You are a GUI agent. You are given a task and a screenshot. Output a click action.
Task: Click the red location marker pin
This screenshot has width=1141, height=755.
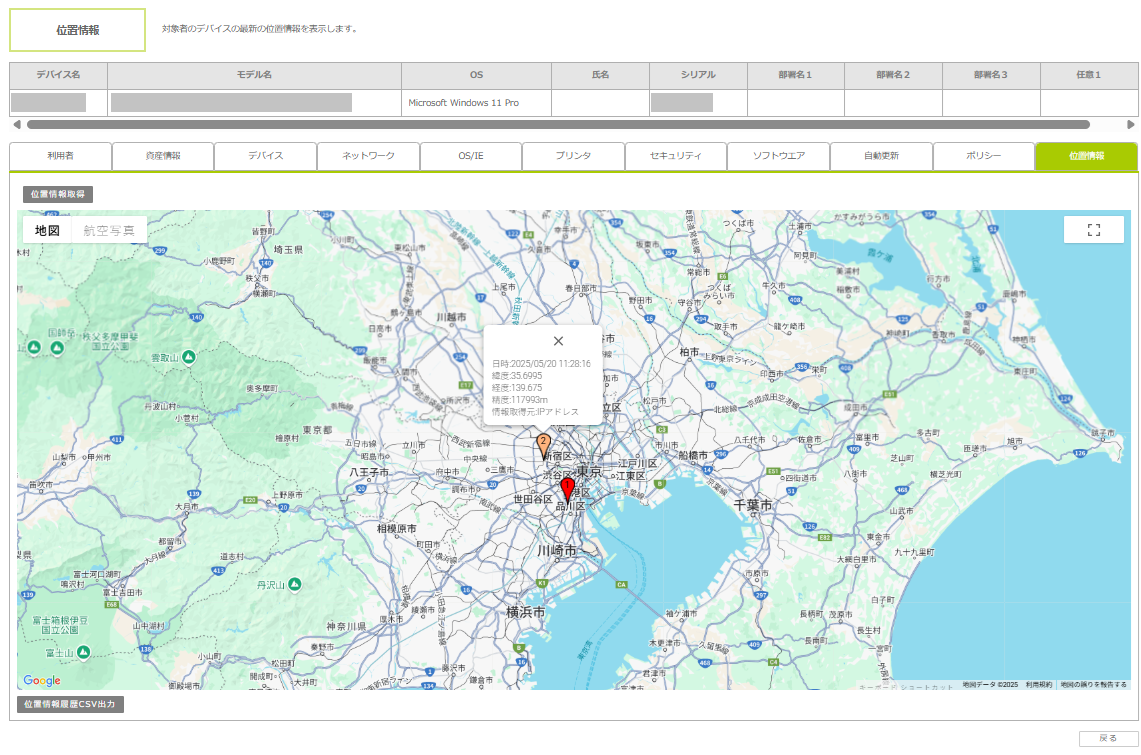coord(567,488)
